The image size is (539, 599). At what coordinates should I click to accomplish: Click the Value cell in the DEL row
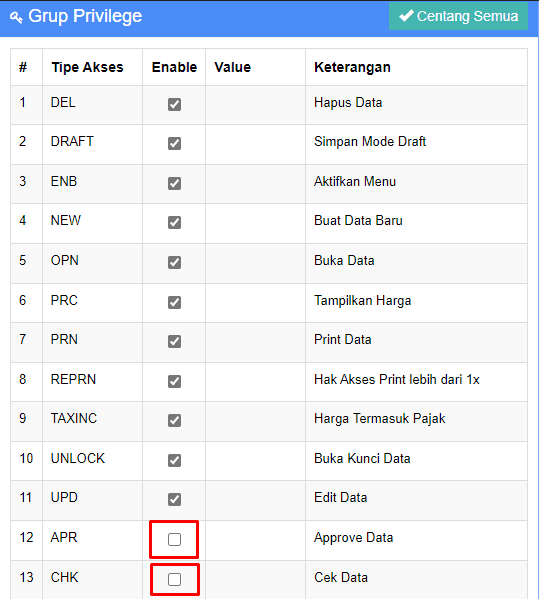pyautogui.click(x=256, y=105)
